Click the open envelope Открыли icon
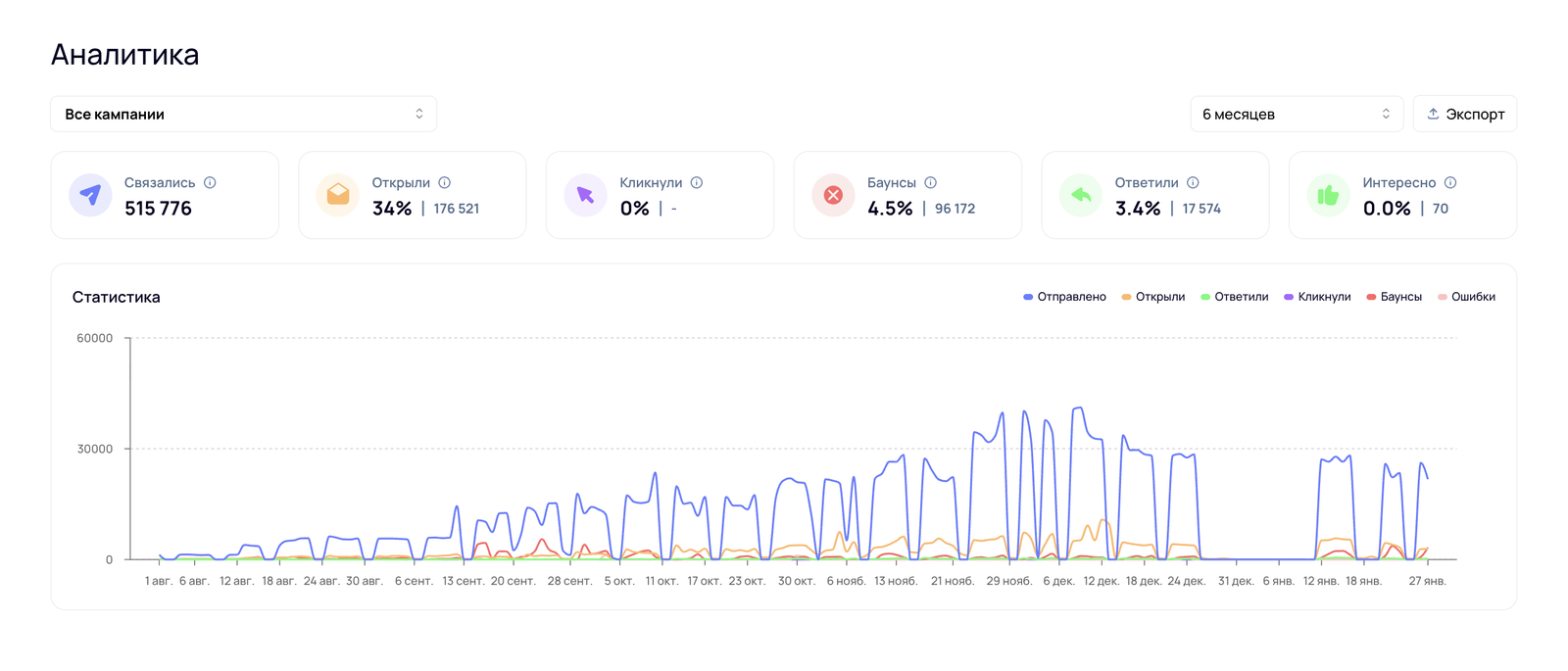 tap(338, 195)
